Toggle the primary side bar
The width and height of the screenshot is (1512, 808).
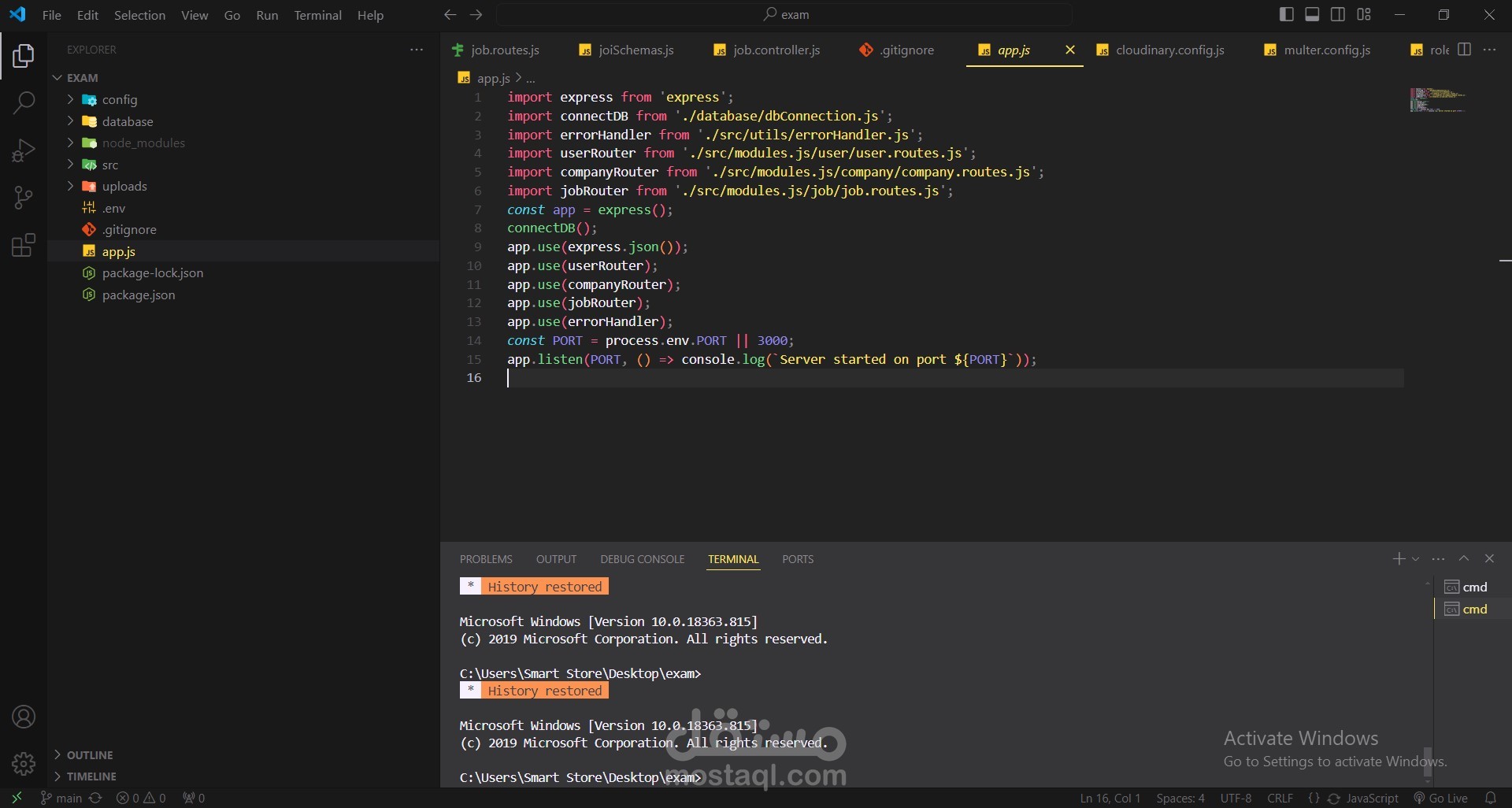point(1287,14)
